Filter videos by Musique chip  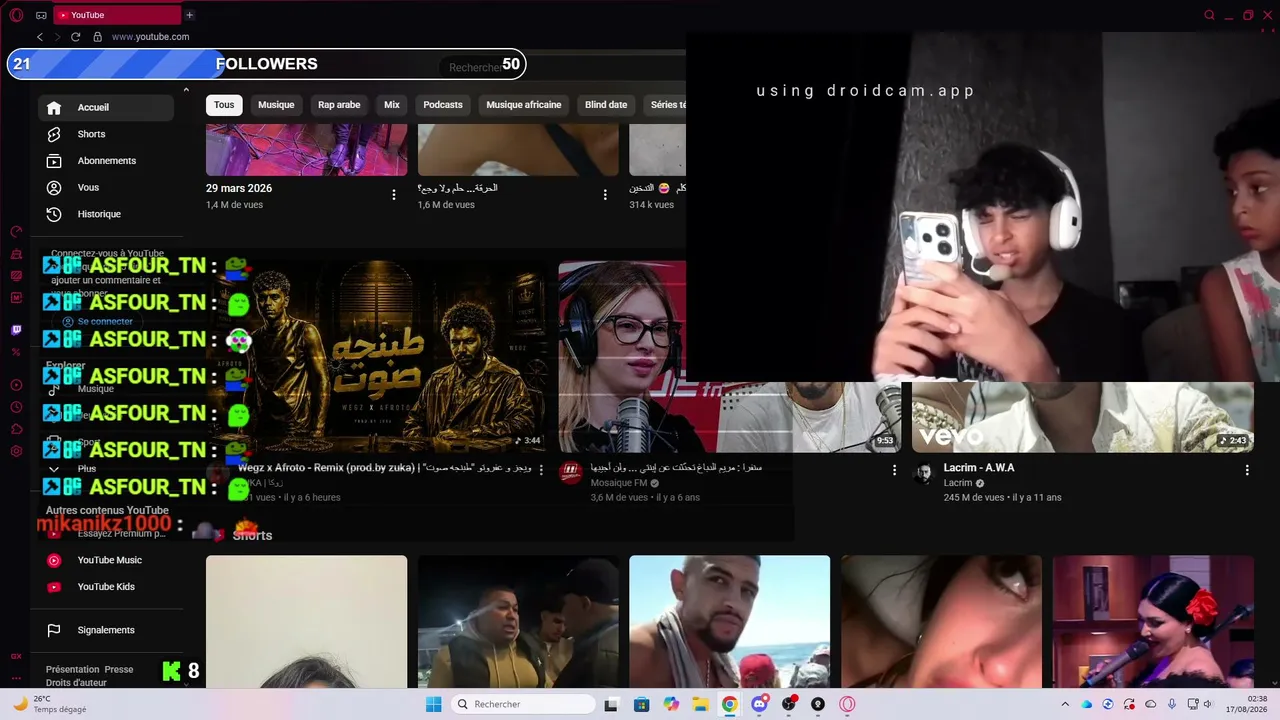pyautogui.click(x=276, y=105)
